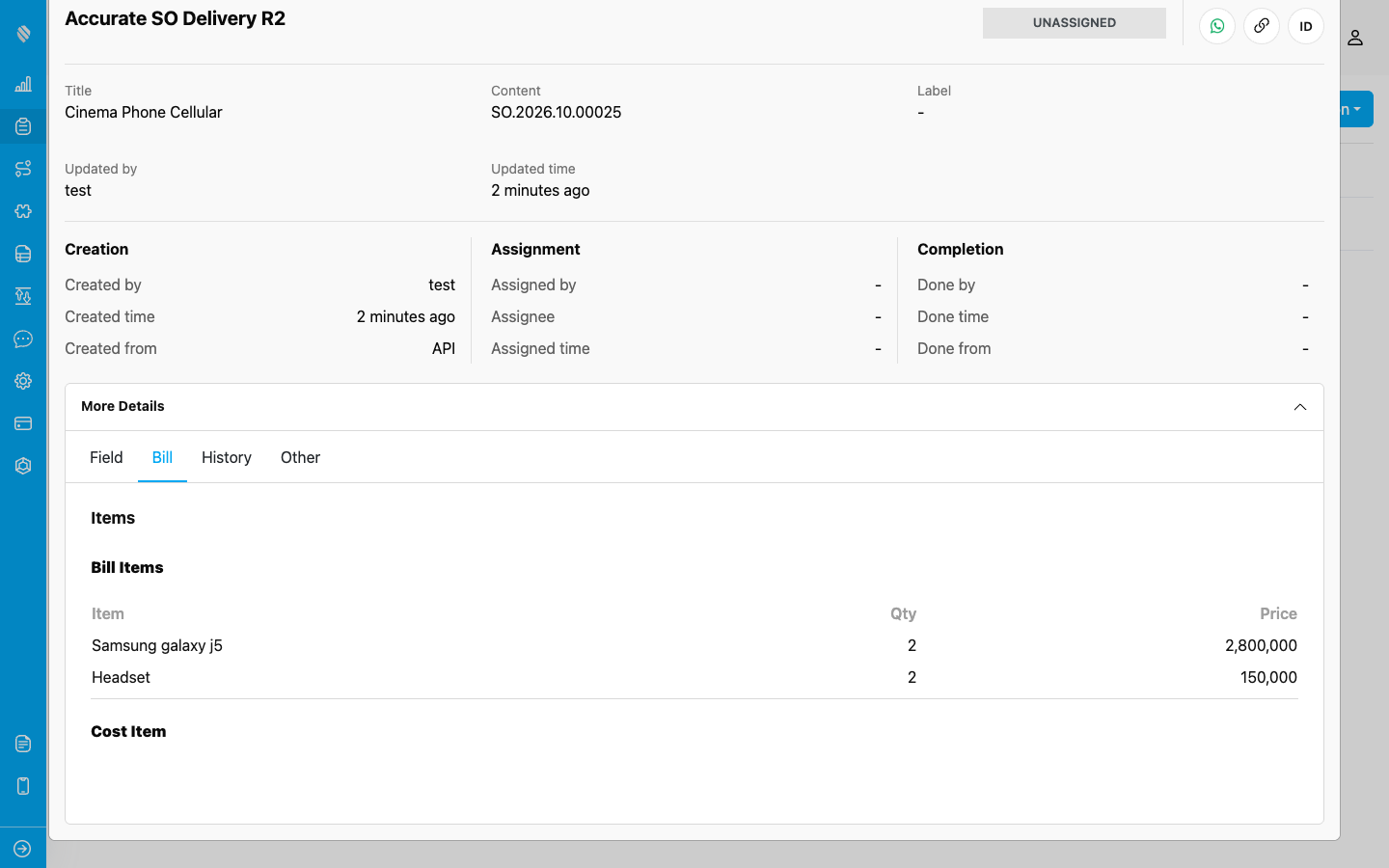Switch to the History tab

[227, 457]
